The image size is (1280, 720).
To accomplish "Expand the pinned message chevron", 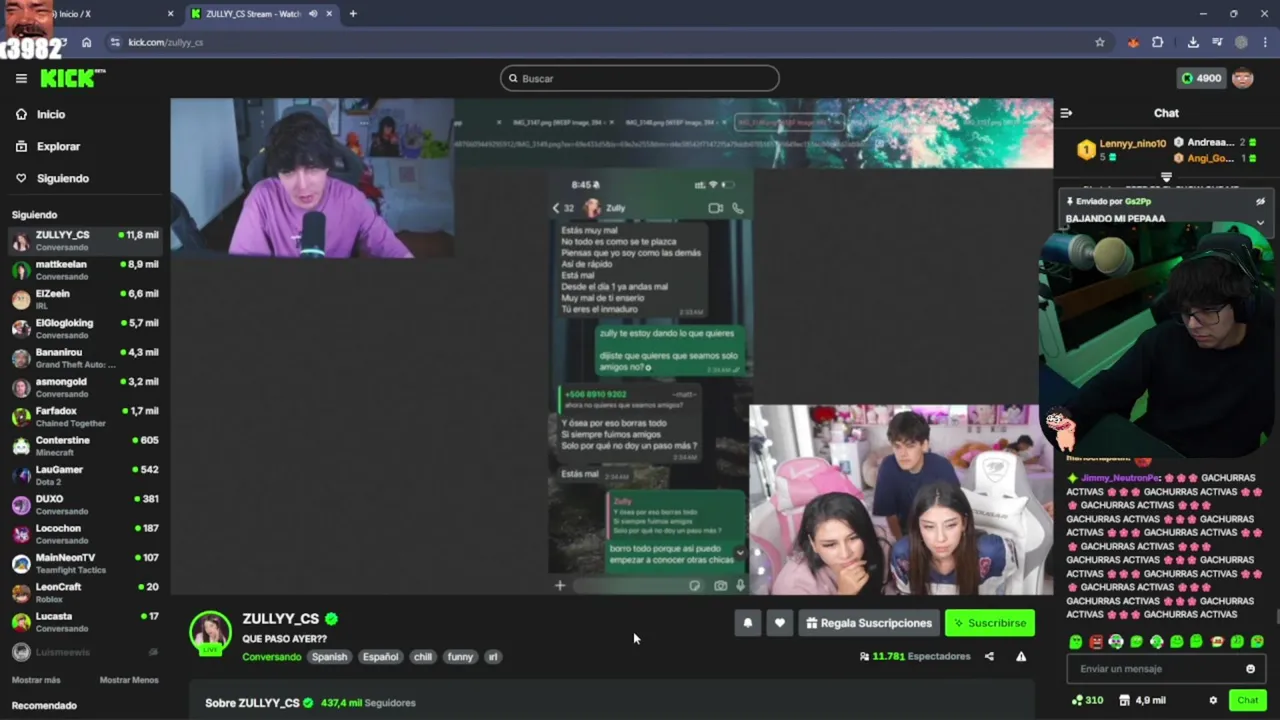I will click(1260, 222).
